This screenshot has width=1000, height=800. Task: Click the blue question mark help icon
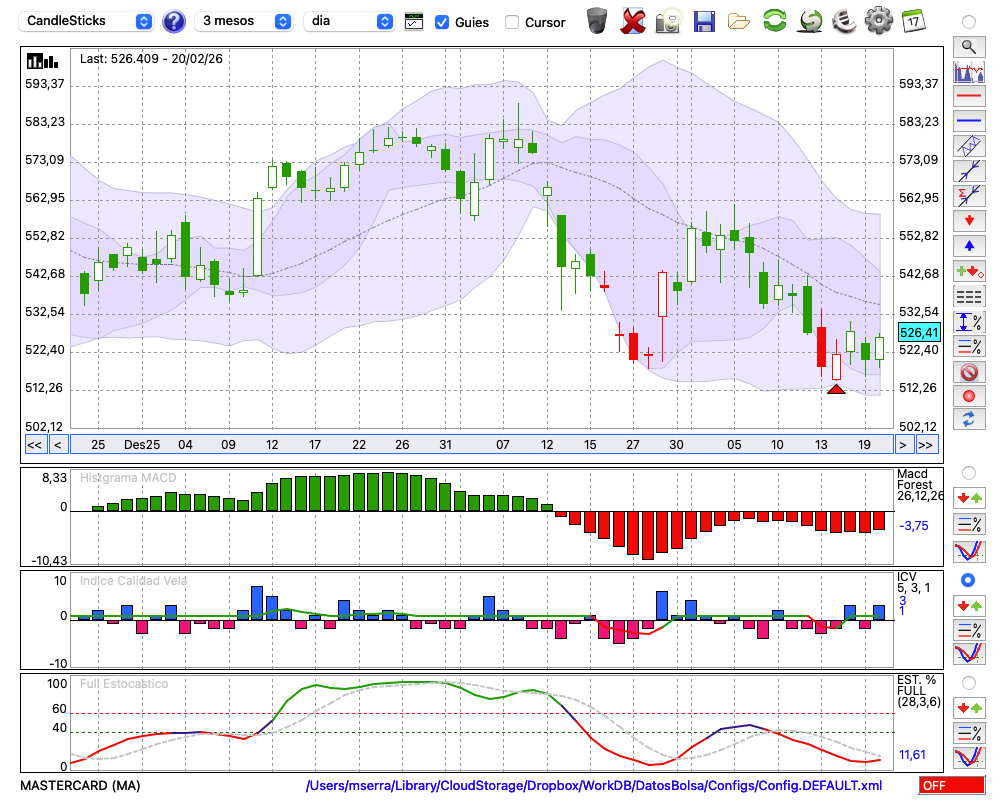174,21
